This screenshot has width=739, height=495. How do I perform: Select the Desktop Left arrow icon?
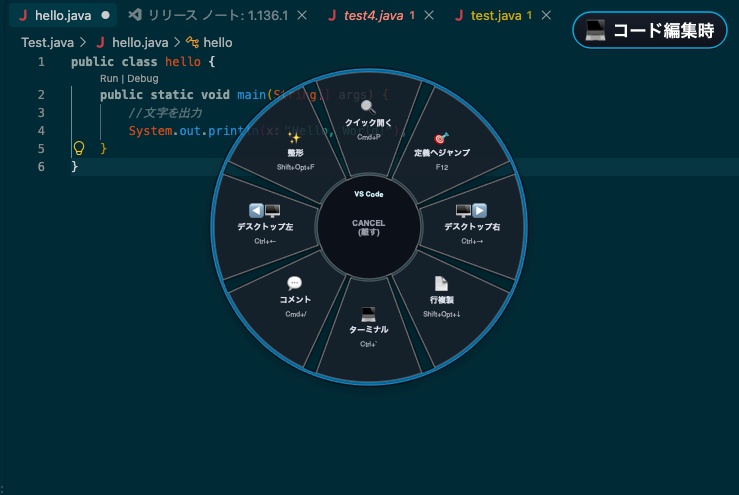[x=256, y=210]
